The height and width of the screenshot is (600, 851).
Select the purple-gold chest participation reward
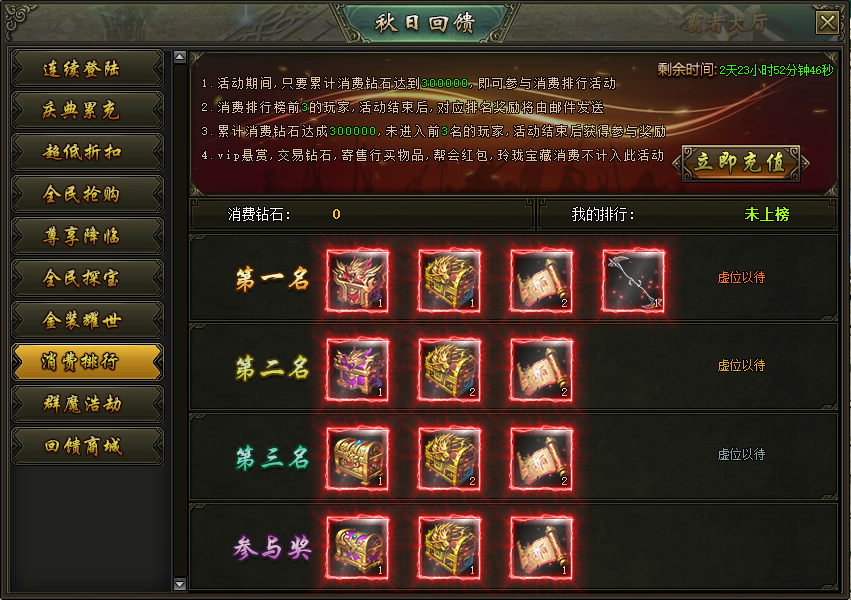[x=357, y=548]
